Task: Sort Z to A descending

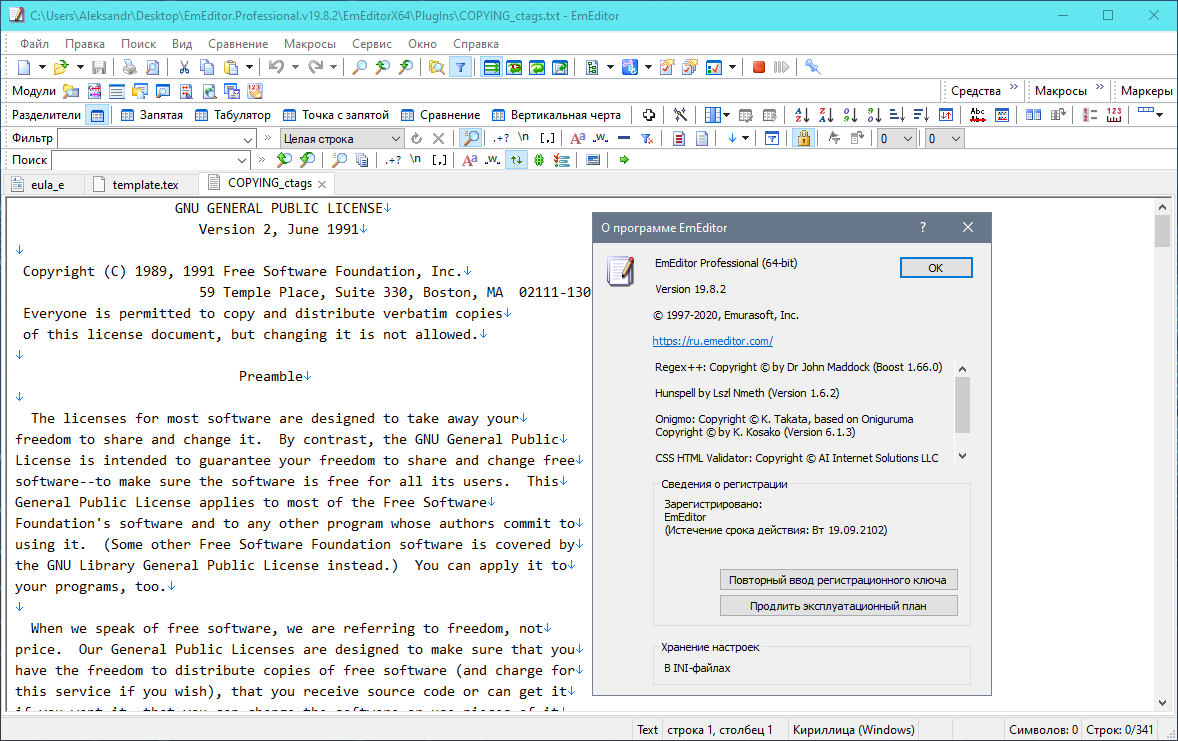Action: [826, 115]
